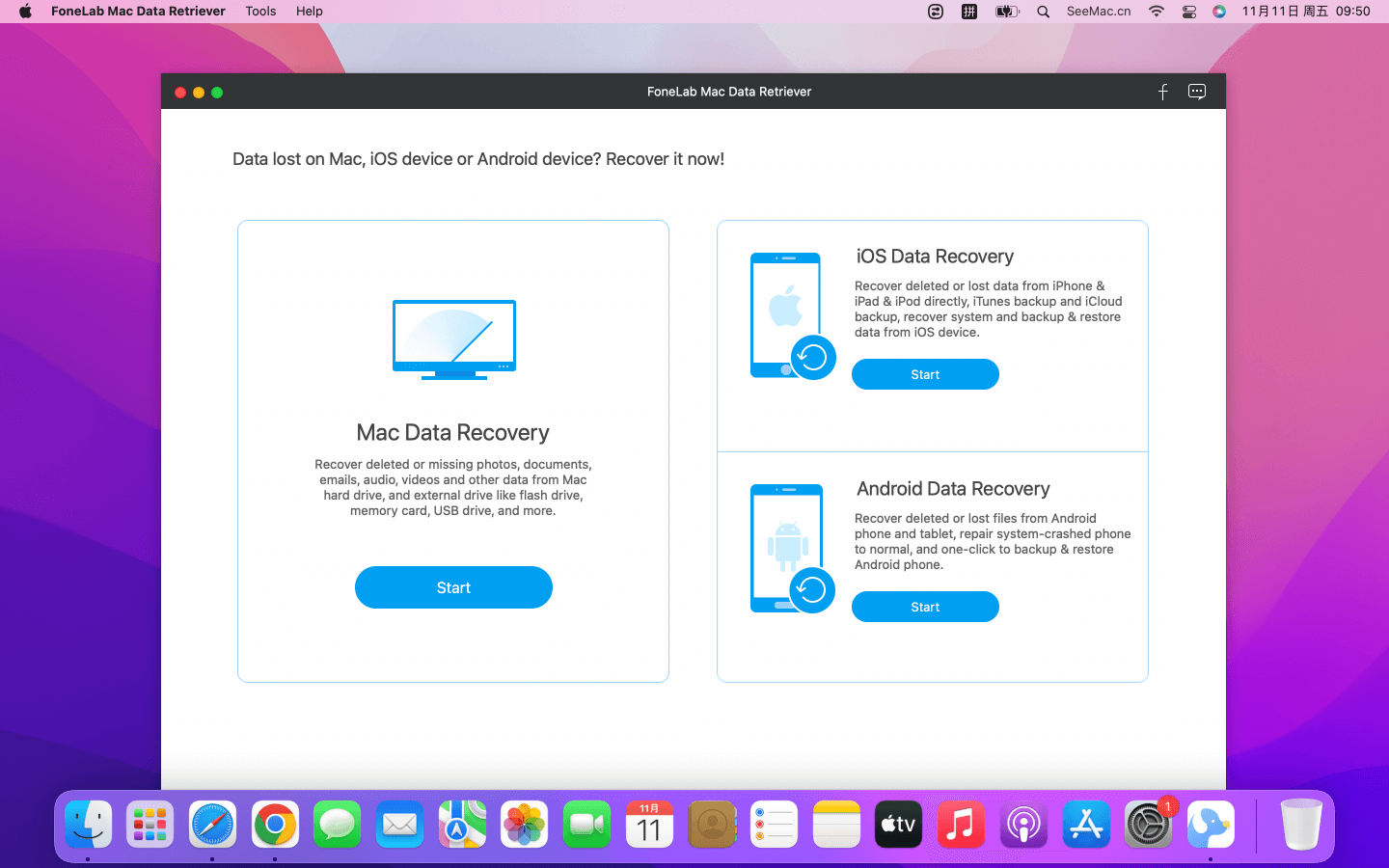Start Mac Data Recovery
Screen dimensions: 1389x868
click(453, 587)
